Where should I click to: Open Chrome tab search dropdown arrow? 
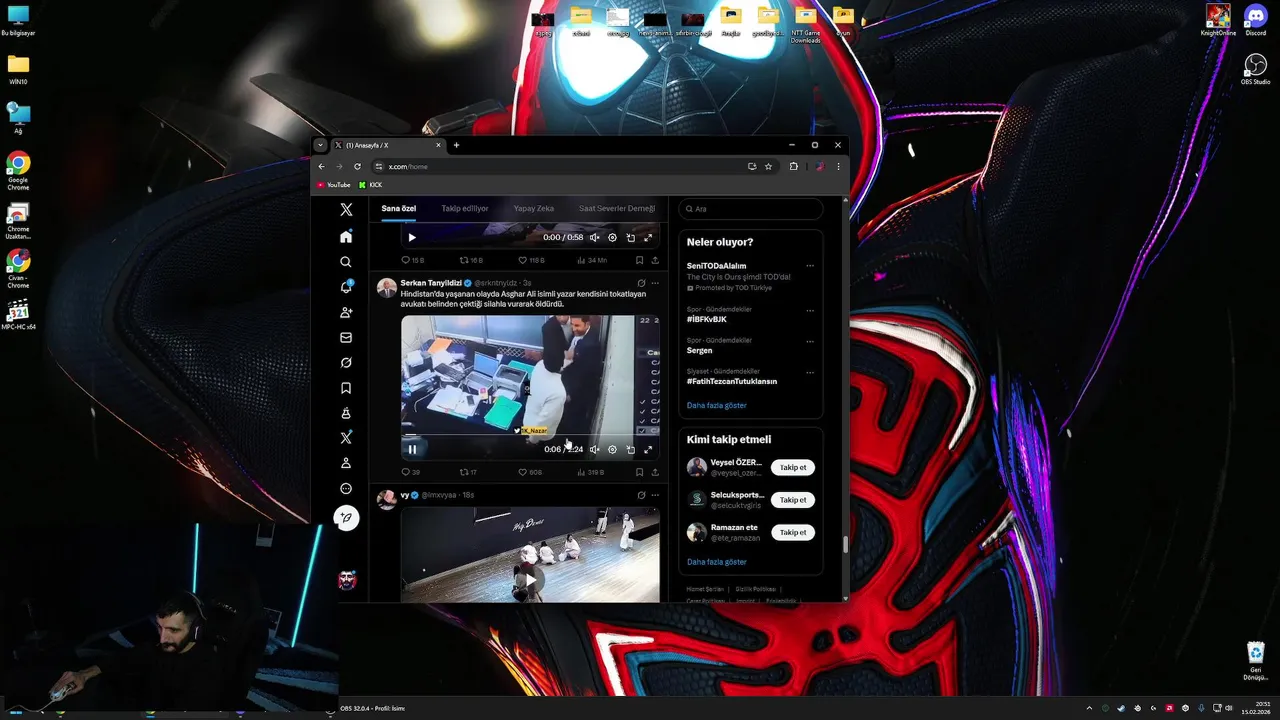point(320,145)
